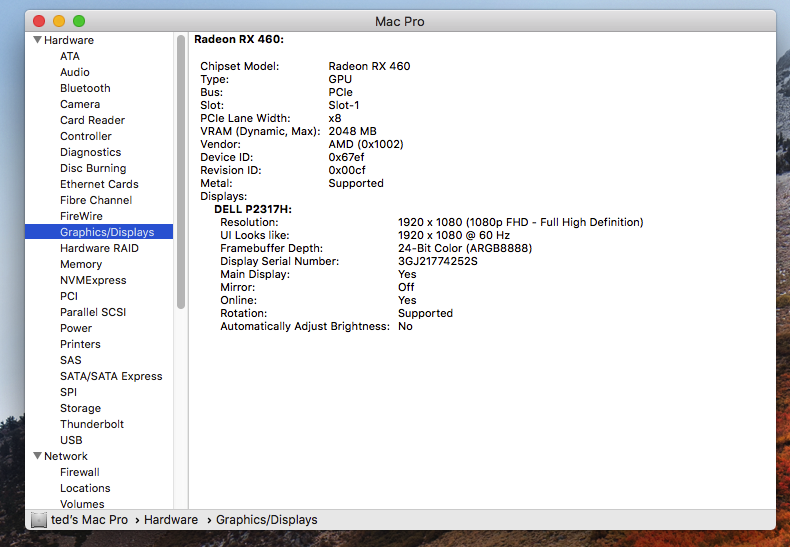Open Thunderbolt information
The height and width of the screenshot is (547, 790).
click(92, 424)
